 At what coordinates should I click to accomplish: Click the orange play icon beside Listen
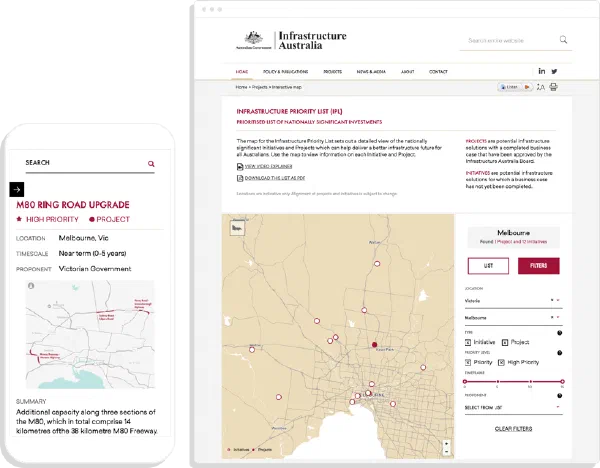pos(527,87)
